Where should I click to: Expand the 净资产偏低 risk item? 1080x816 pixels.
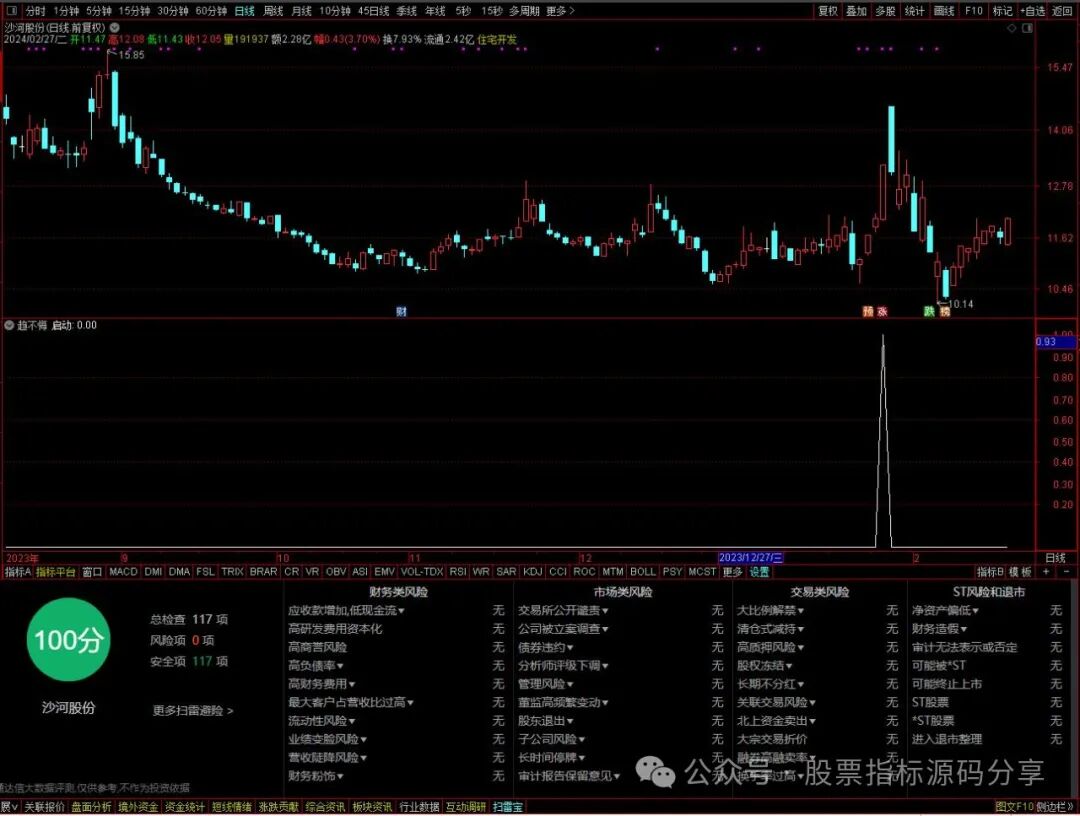pyautogui.click(x=945, y=610)
